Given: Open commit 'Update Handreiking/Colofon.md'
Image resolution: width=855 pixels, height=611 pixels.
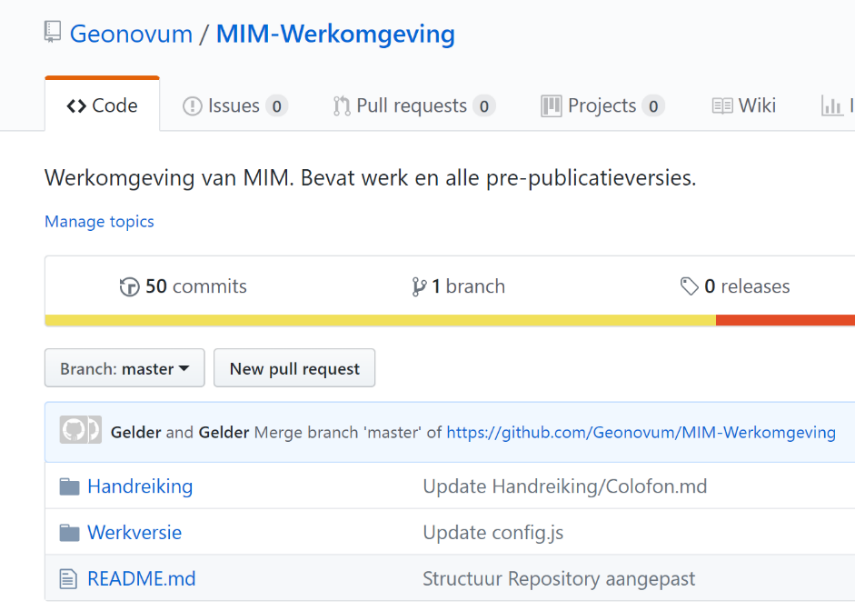Looking at the screenshot, I should pyautogui.click(x=565, y=486).
